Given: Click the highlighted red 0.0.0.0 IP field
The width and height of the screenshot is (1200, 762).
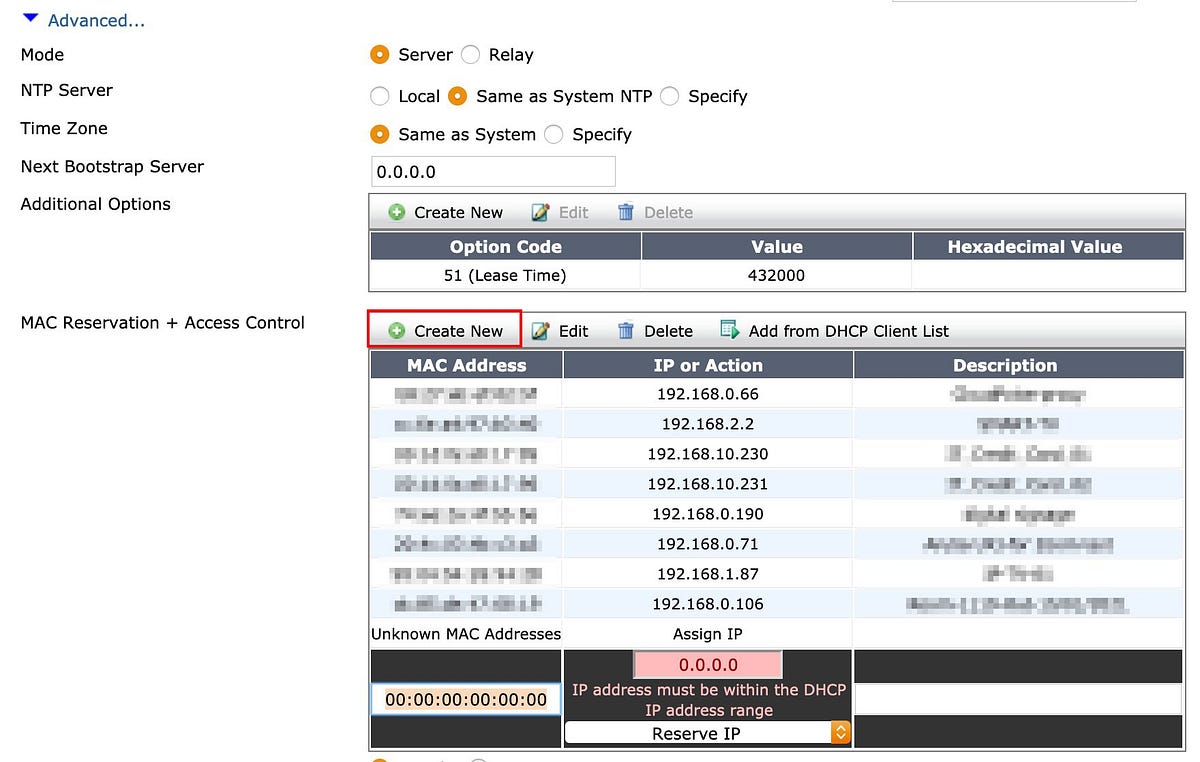Looking at the screenshot, I should 708,664.
